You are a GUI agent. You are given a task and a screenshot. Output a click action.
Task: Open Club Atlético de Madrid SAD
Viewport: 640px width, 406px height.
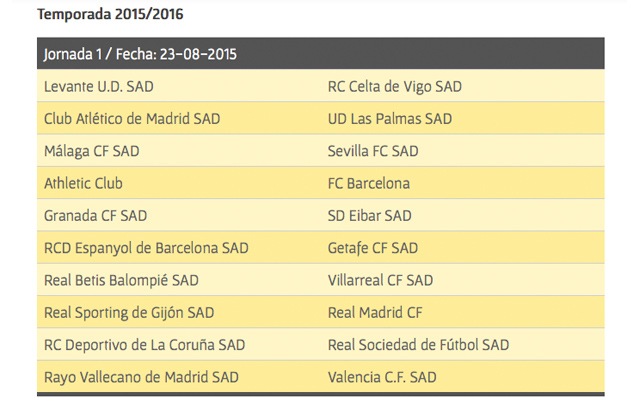(x=132, y=119)
